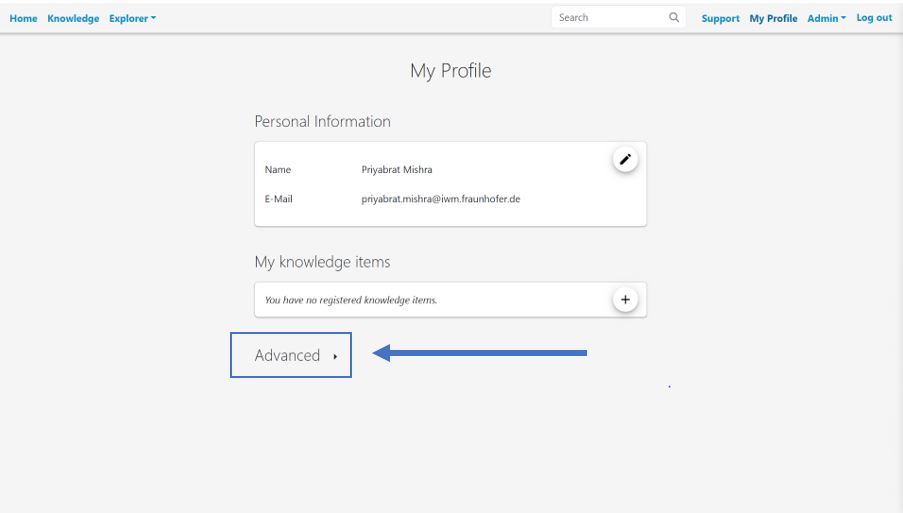This screenshot has height=513, width=903.
Task: Click the My knowledge items heading
Action: (x=322, y=262)
